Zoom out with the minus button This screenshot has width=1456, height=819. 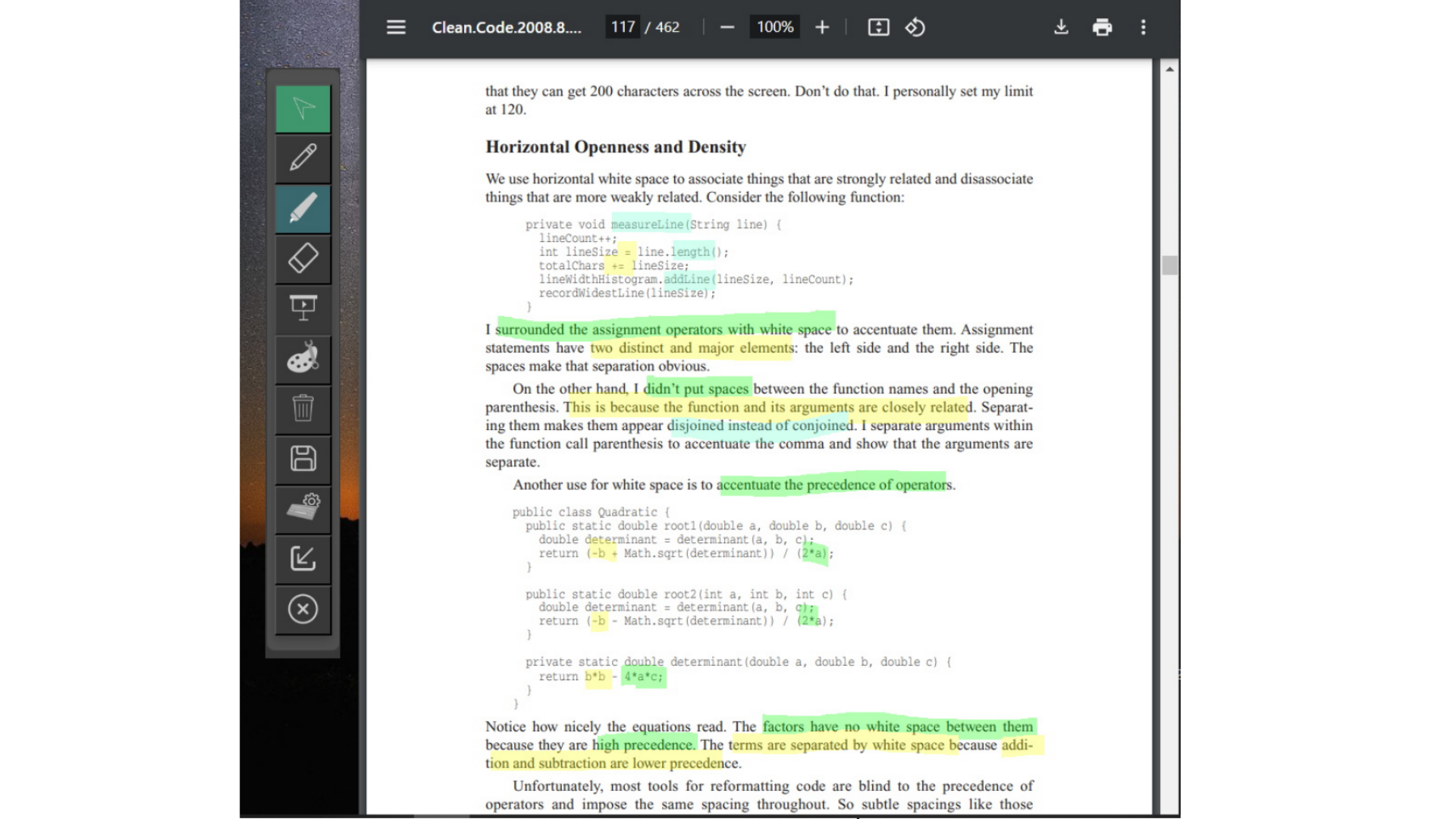tap(727, 27)
